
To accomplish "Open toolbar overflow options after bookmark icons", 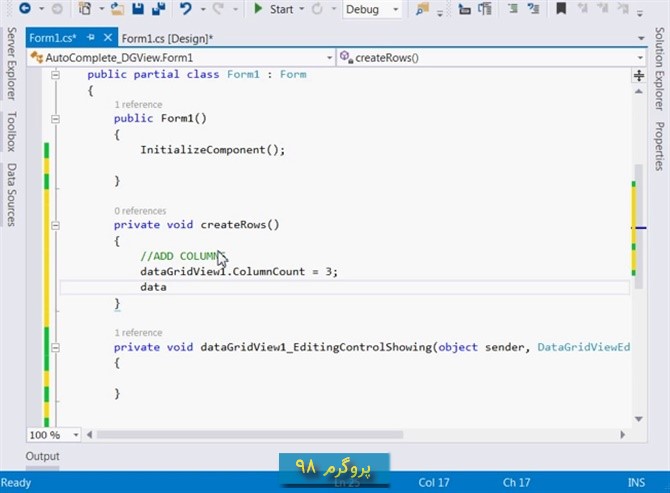I will (640, 13).
